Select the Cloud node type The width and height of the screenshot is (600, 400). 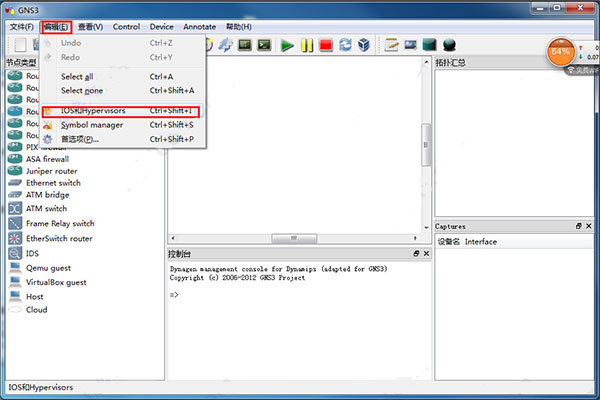pyautogui.click(x=36, y=310)
